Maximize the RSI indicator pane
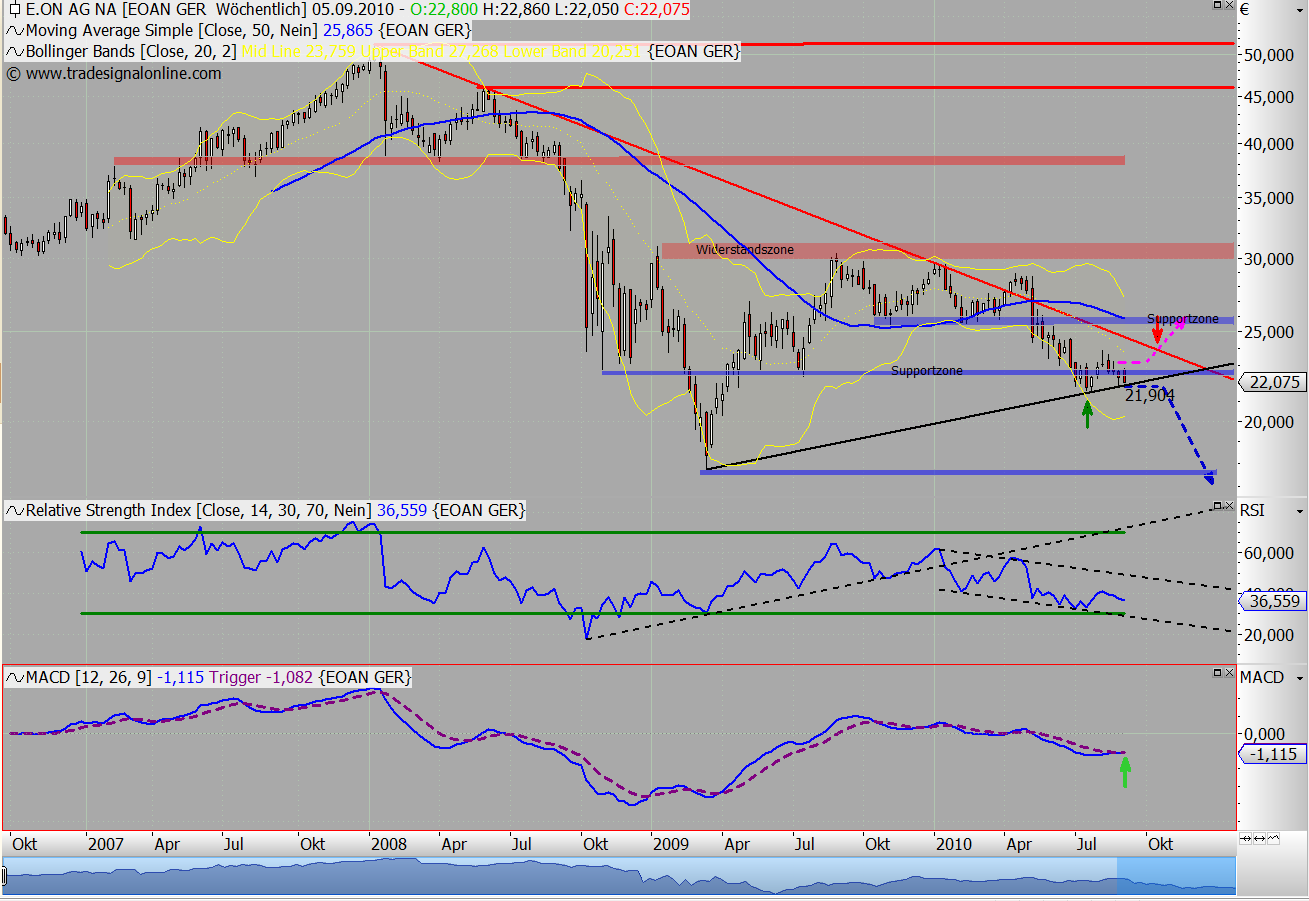The image size is (1309, 901). (1218, 506)
